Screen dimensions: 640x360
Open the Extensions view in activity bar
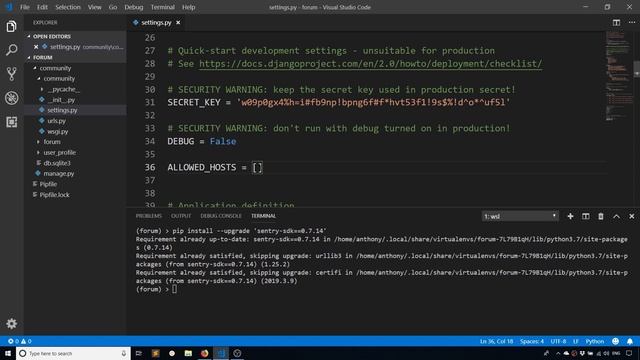pos(11,122)
